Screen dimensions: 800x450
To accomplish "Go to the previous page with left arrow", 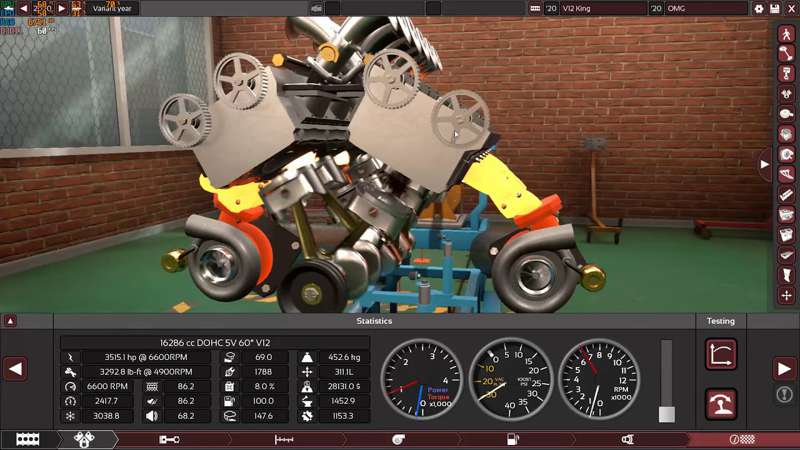I will 15,369.
